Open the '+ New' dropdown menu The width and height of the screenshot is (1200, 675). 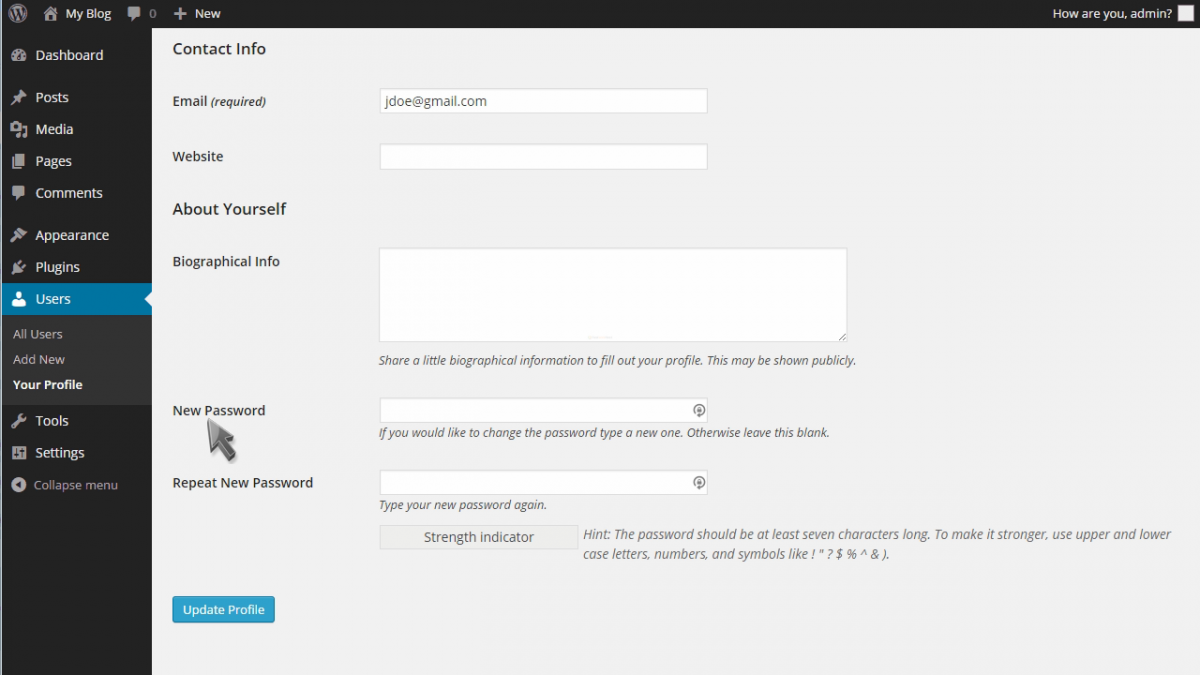point(196,13)
